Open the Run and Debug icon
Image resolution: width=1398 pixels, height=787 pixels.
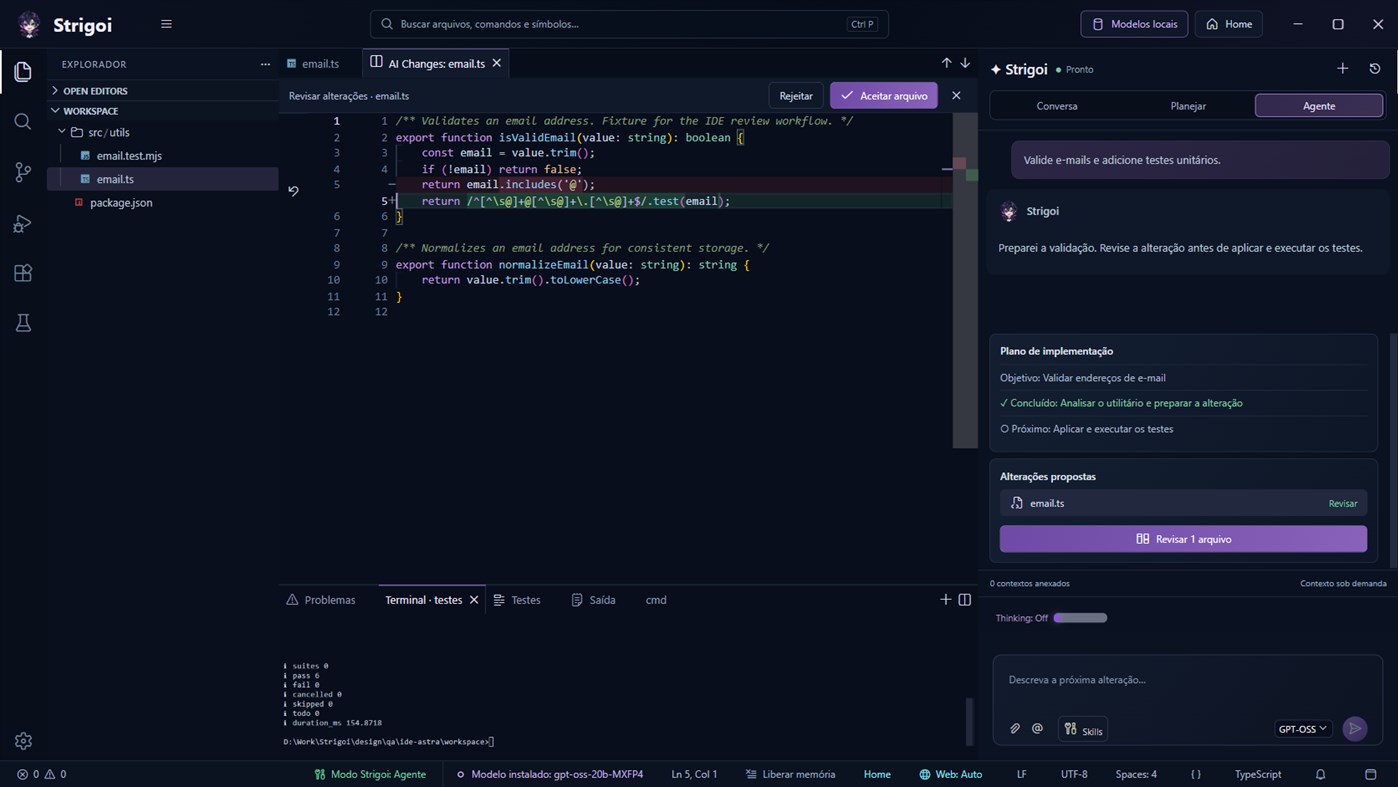pyautogui.click(x=23, y=223)
